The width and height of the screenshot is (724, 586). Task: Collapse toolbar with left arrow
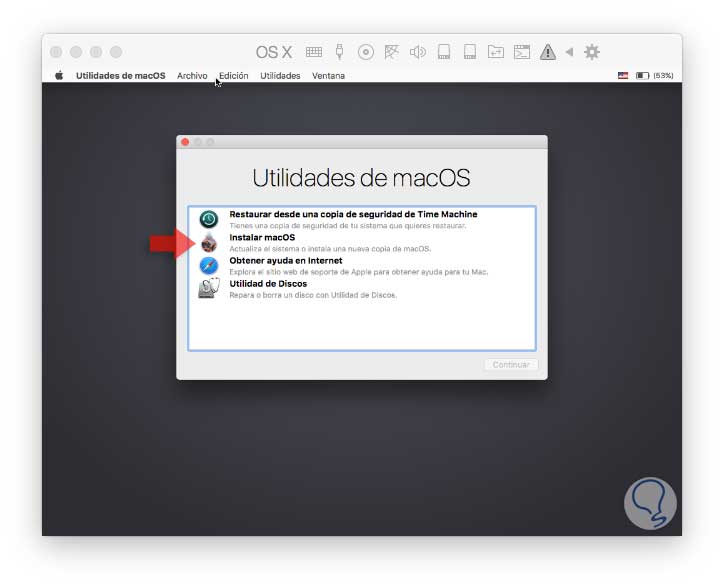tap(570, 52)
